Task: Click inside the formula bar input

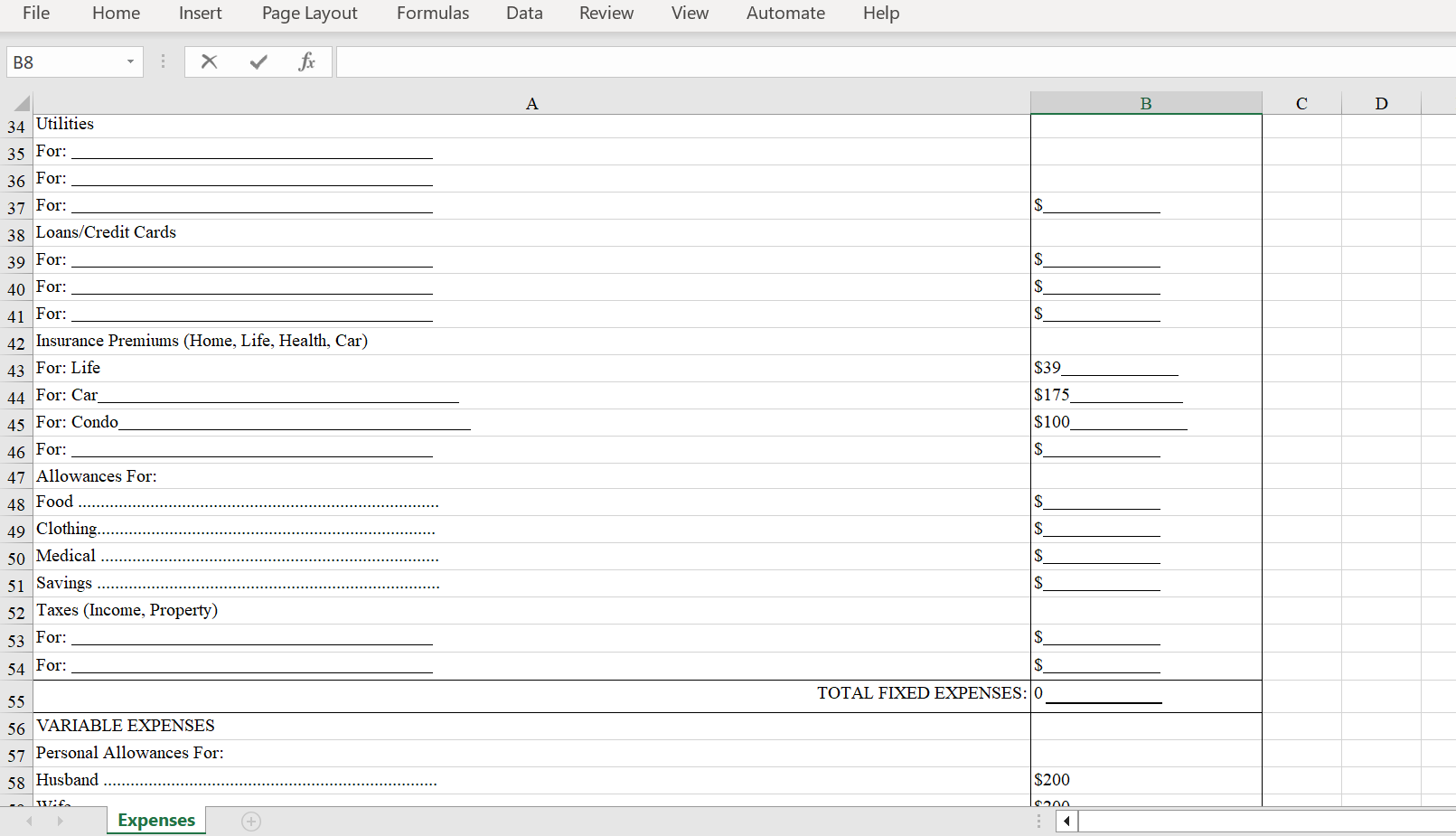Action: 895,61
